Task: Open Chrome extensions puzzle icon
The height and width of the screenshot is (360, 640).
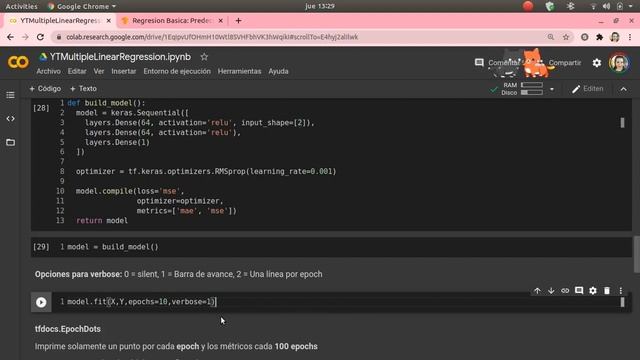Action: click(599, 37)
